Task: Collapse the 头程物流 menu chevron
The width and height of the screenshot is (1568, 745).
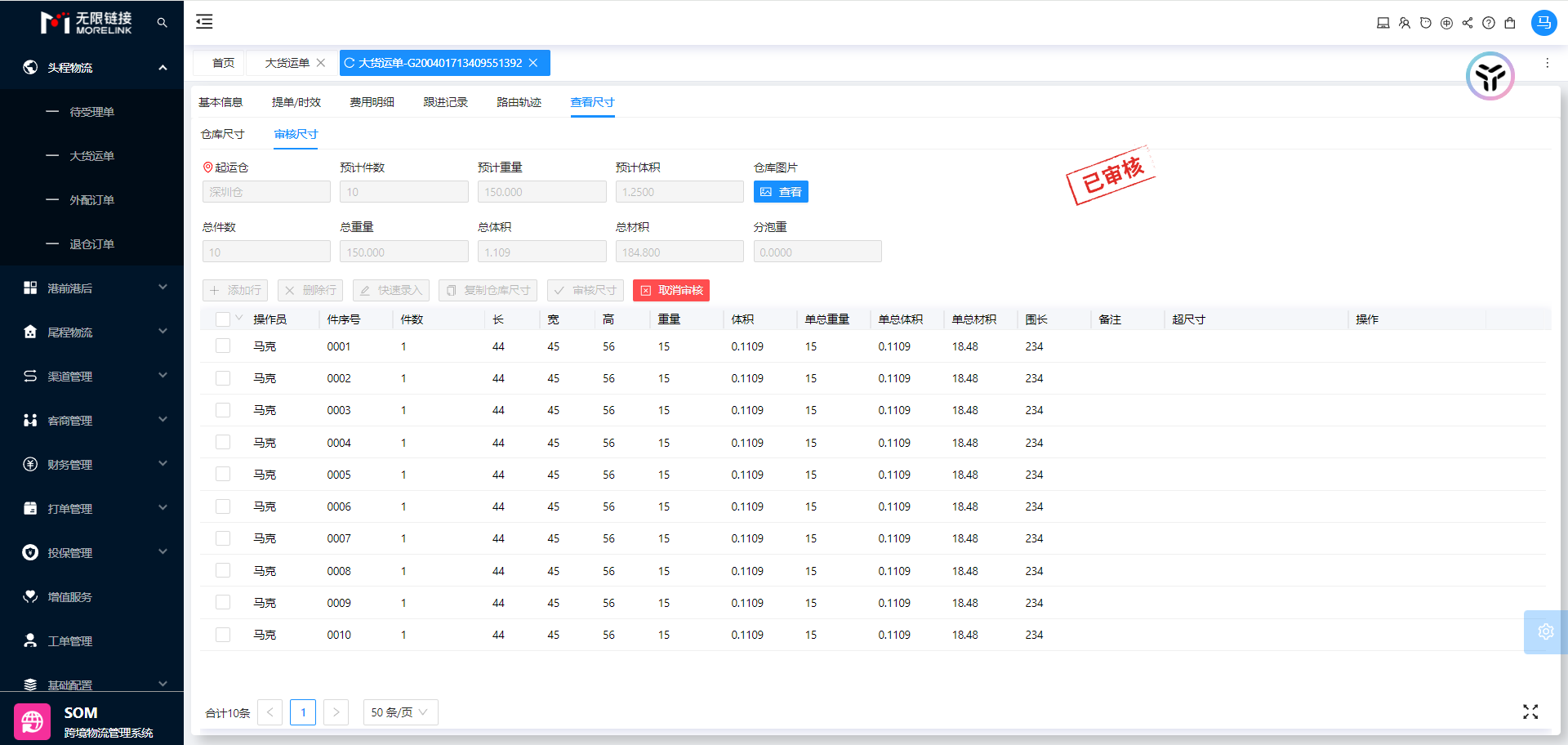Action: point(163,67)
